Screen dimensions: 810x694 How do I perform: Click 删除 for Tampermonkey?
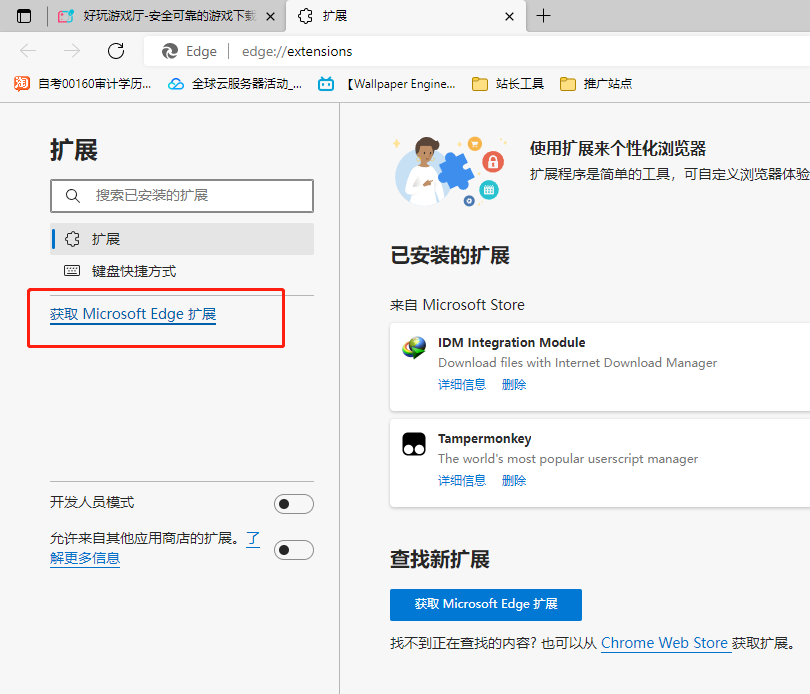tap(514, 481)
